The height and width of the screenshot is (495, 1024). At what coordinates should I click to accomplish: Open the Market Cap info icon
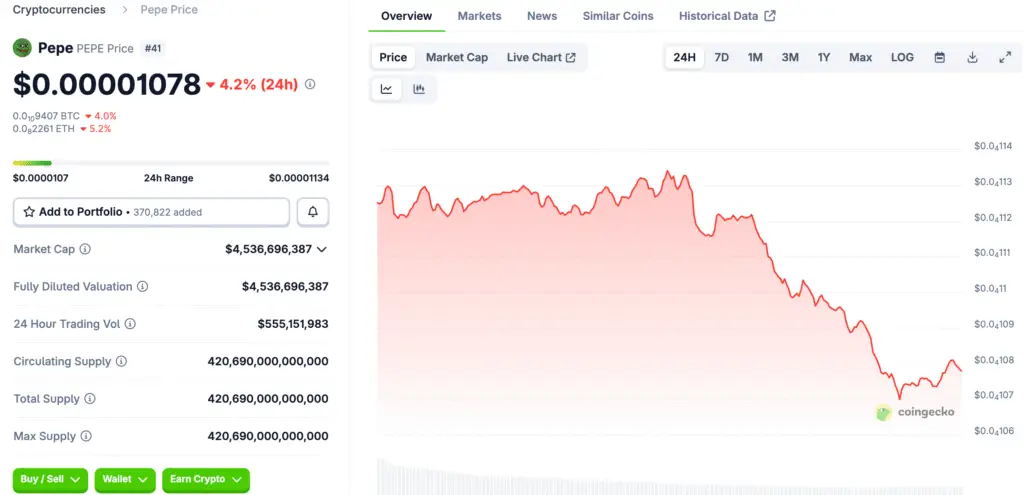(x=85, y=249)
